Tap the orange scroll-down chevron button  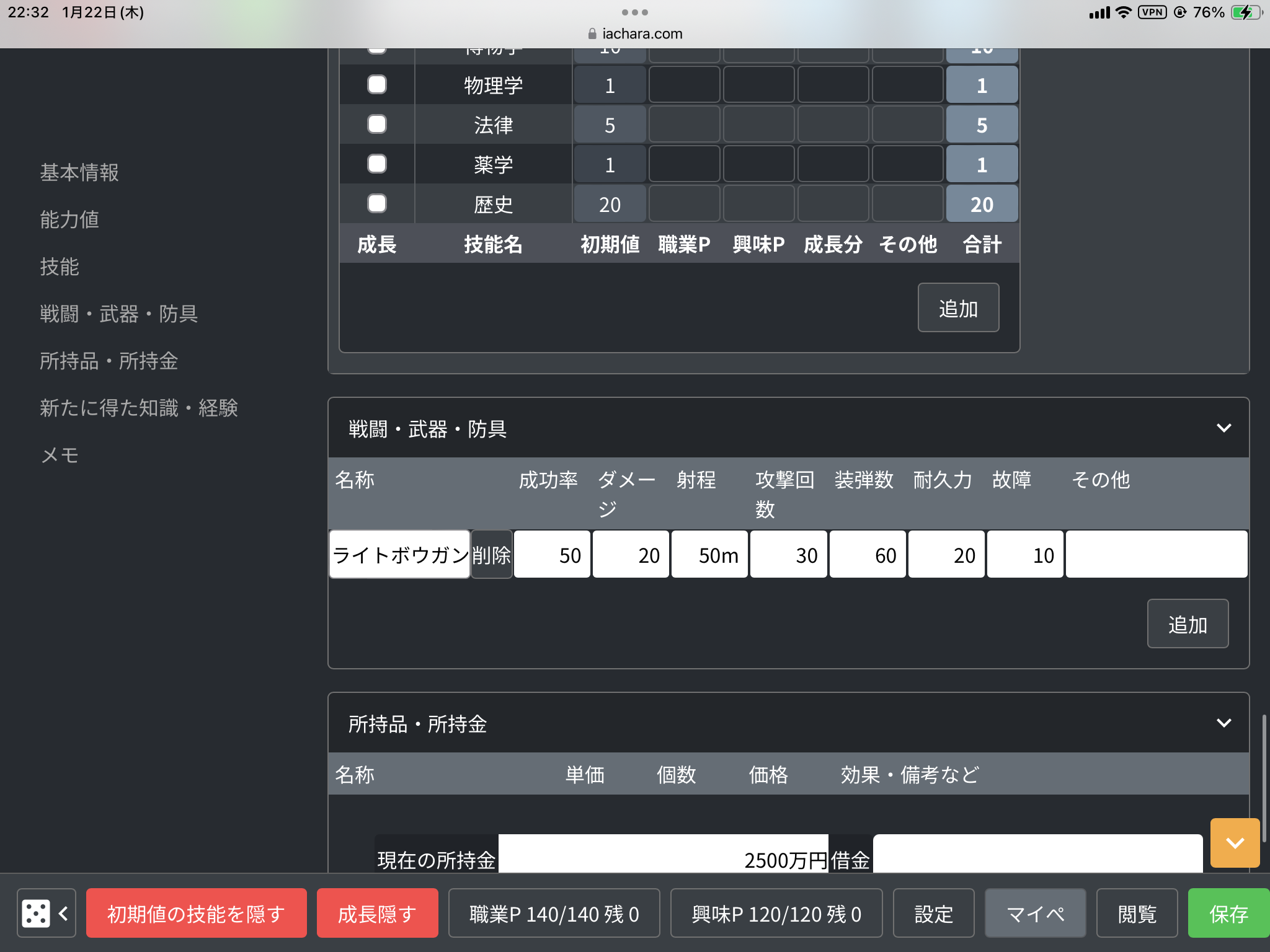click(x=1234, y=842)
